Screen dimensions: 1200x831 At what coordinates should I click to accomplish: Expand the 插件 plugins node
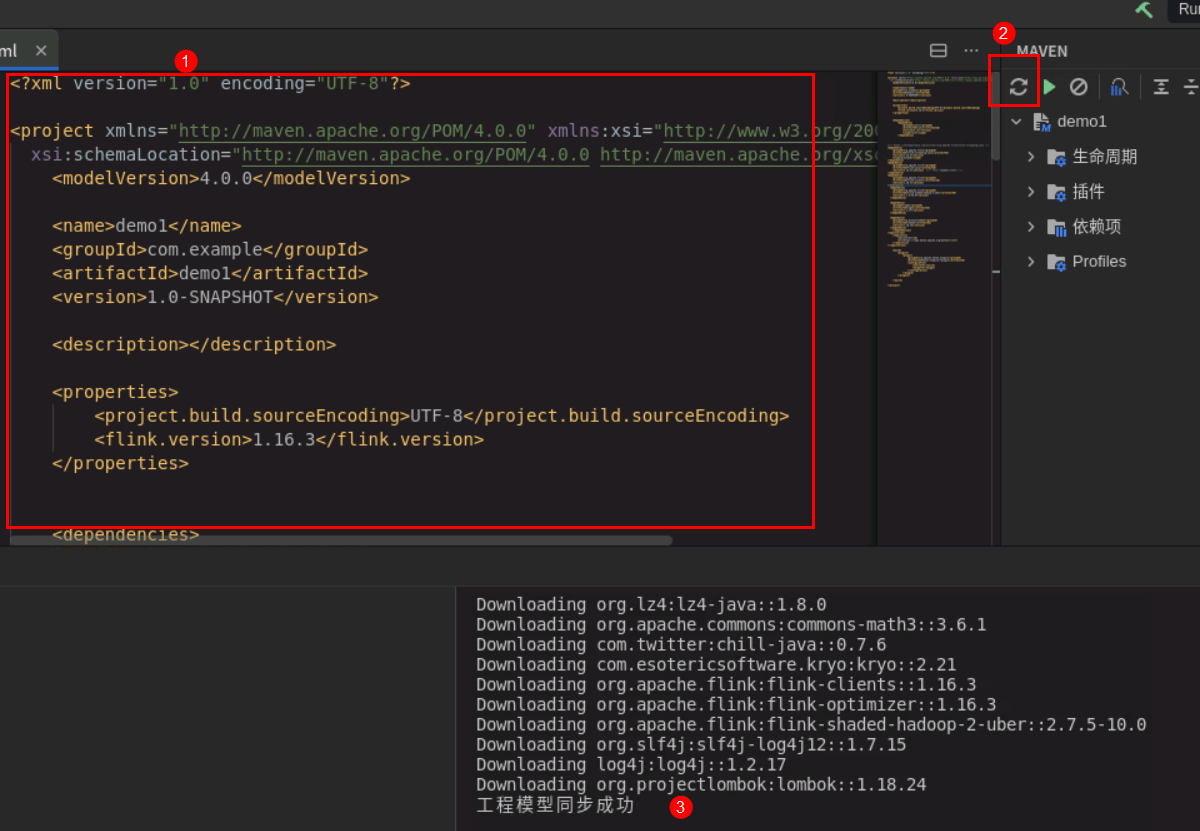click(x=1031, y=192)
